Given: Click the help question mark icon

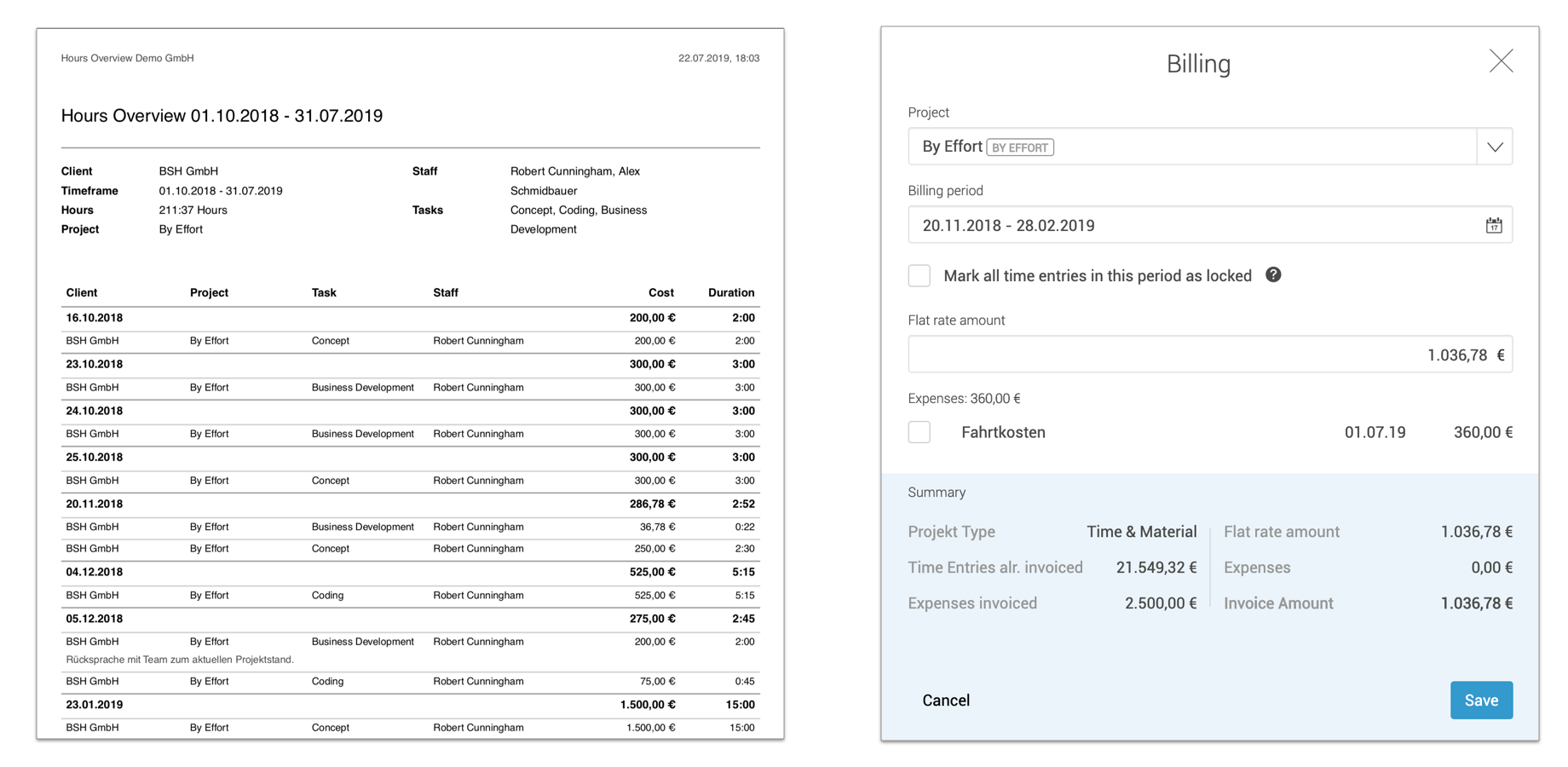Looking at the screenshot, I should 1273,274.
